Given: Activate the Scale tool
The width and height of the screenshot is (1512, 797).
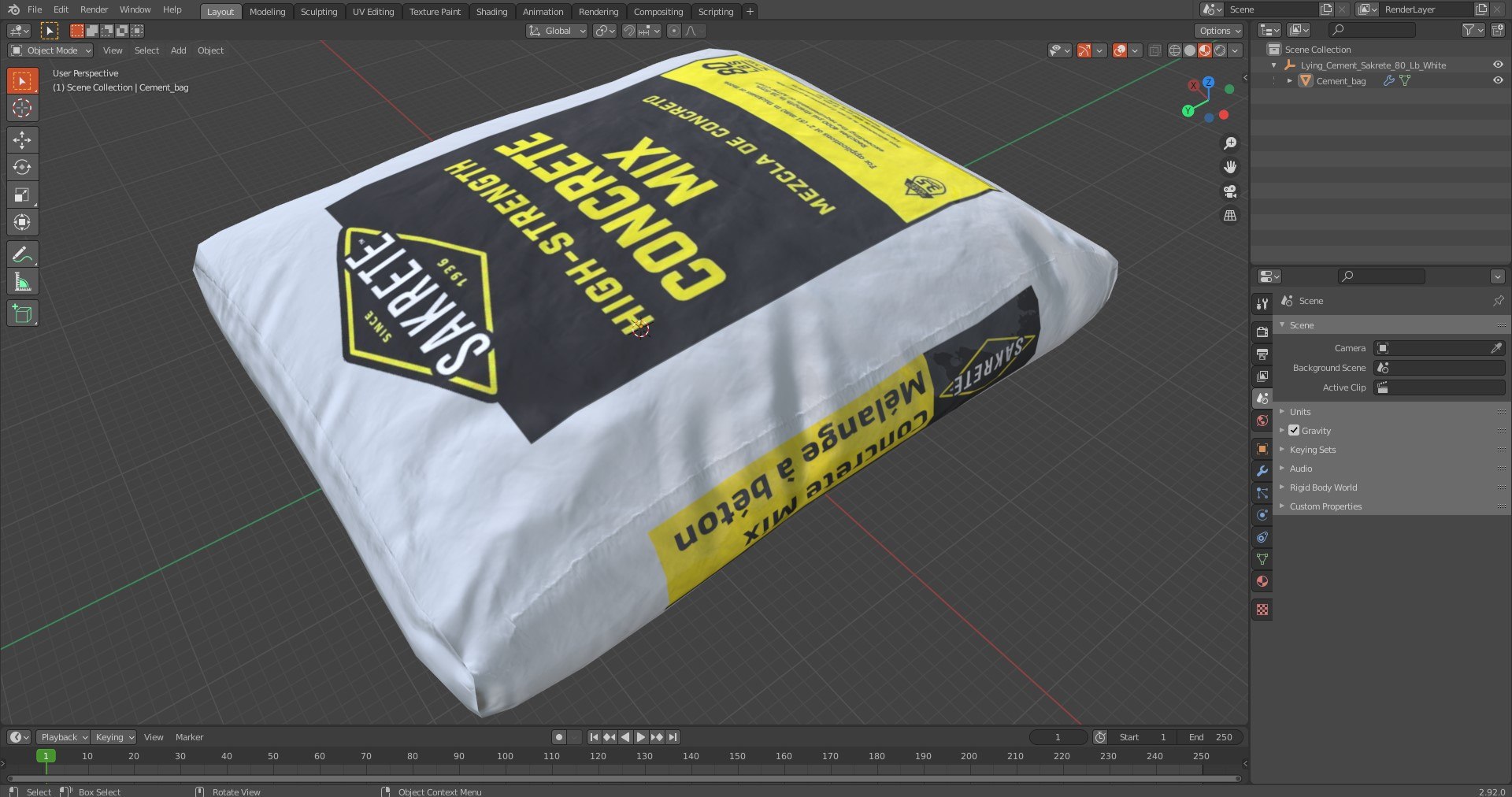Looking at the screenshot, I should click(x=22, y=195).
